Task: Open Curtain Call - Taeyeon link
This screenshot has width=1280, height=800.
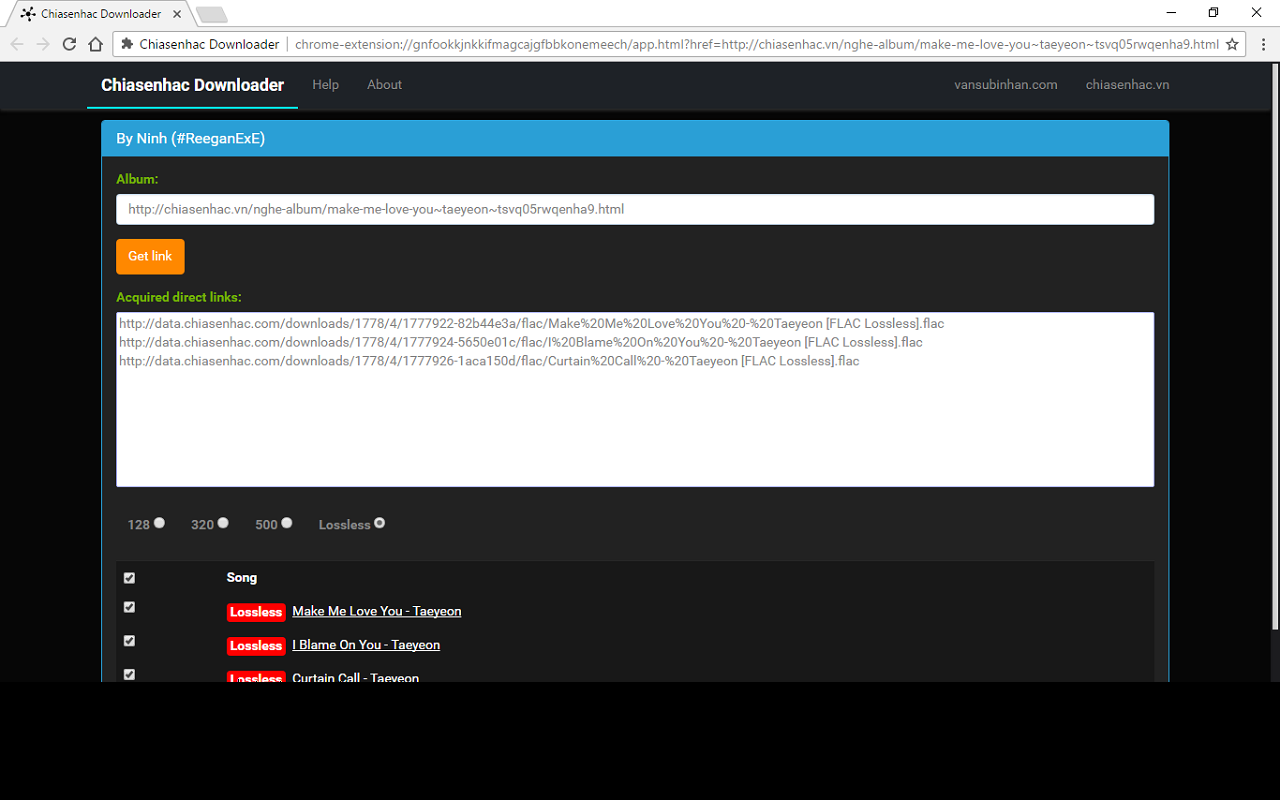Action: 355,677
